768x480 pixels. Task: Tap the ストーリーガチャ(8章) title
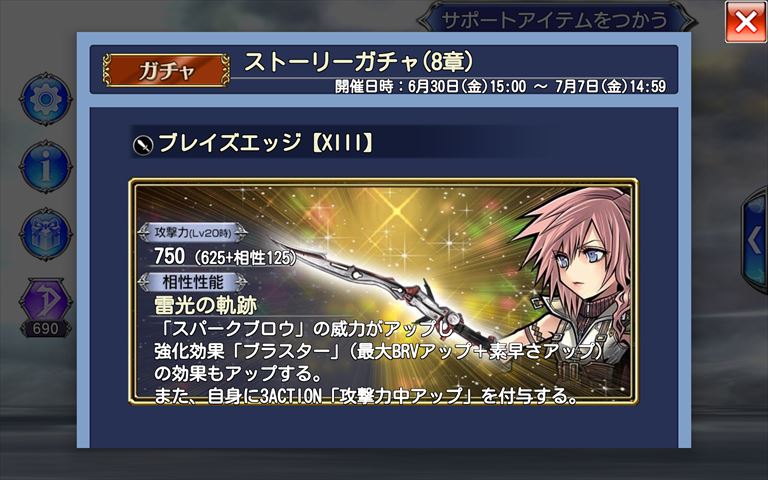(359, 62)
